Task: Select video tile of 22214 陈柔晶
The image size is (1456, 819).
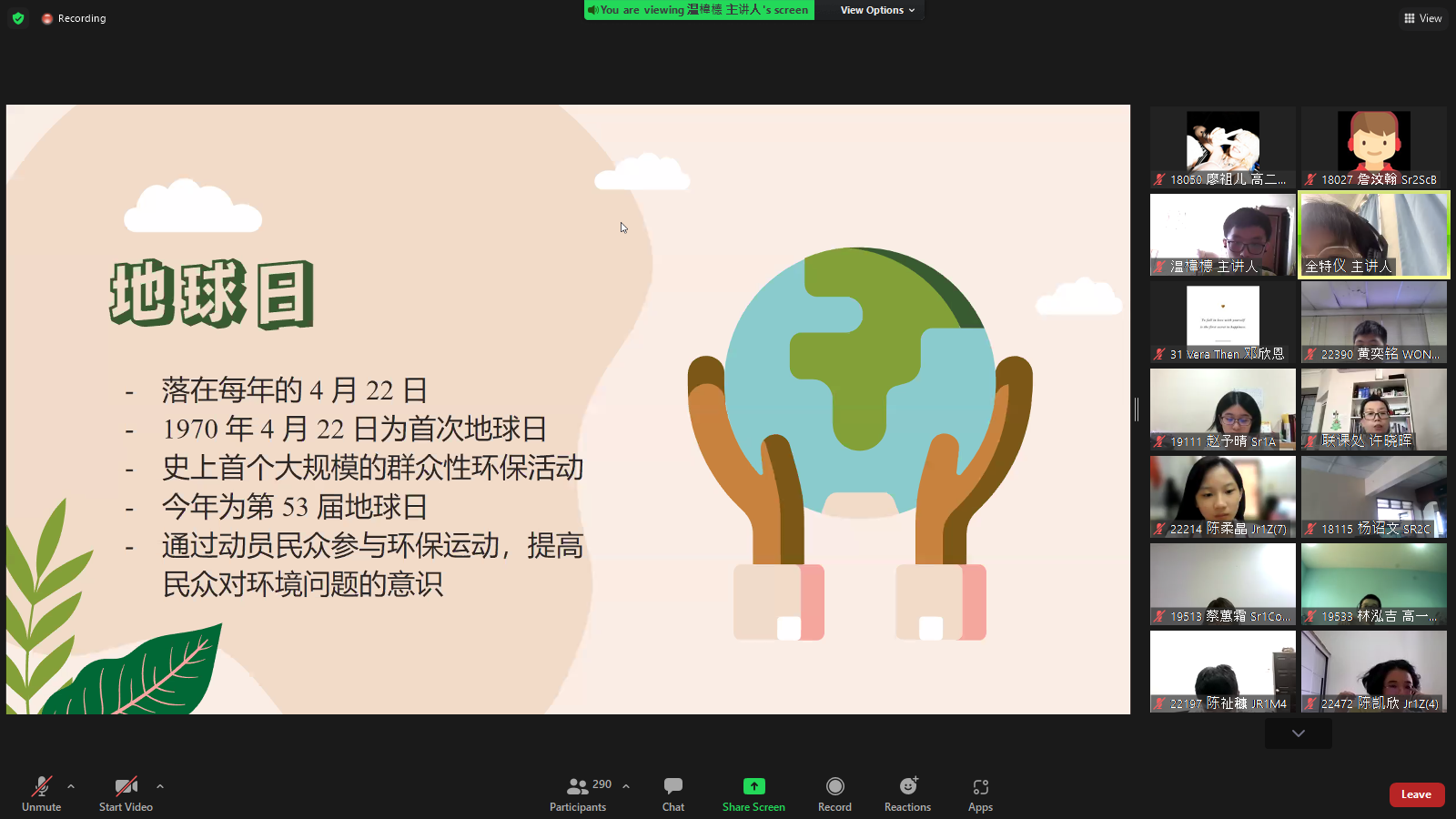Action: 1223,497
